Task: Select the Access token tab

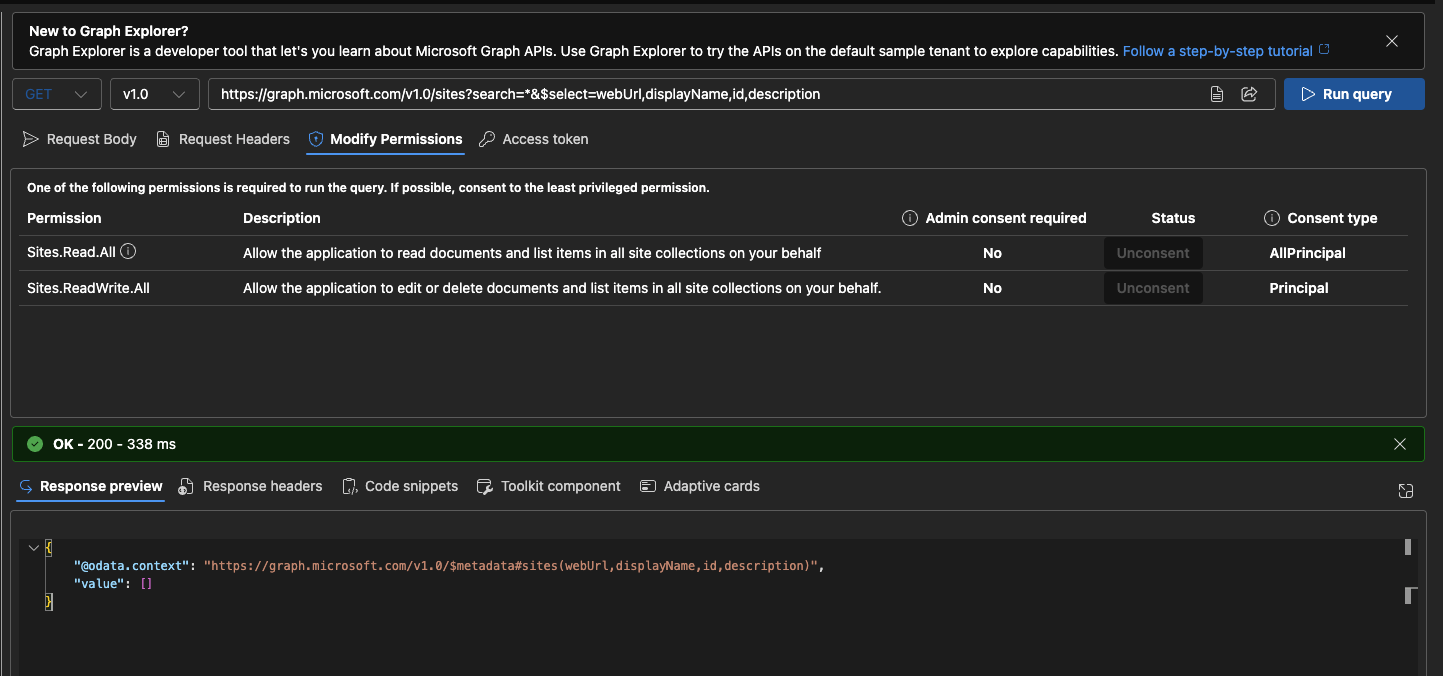Action: click(x=534, y=139)
